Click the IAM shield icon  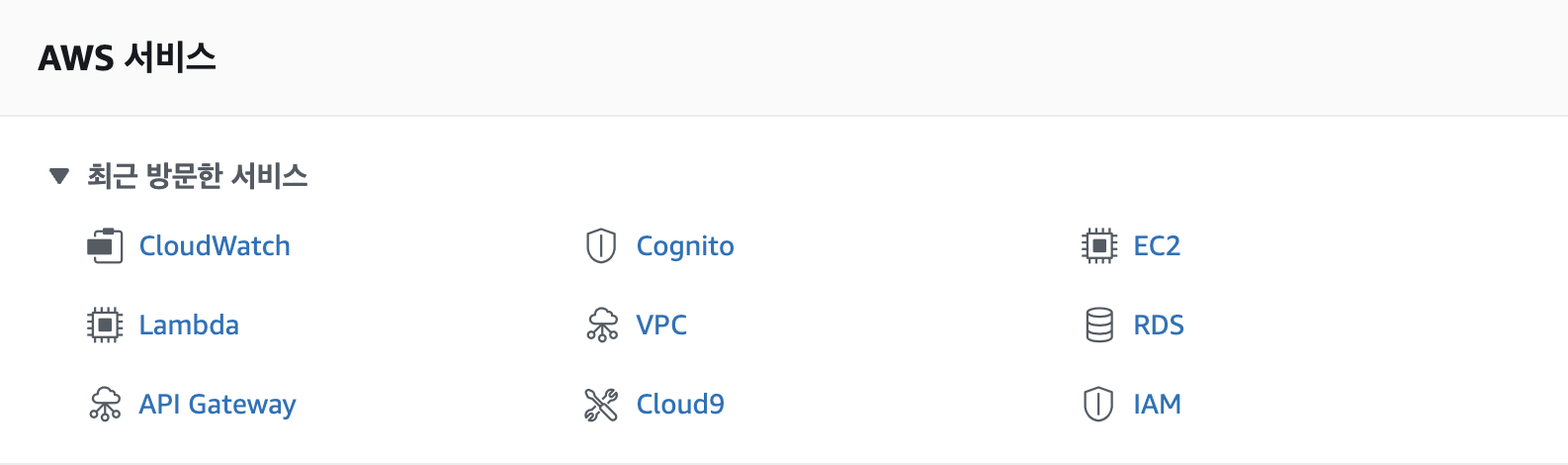[x=1099, y=405]
